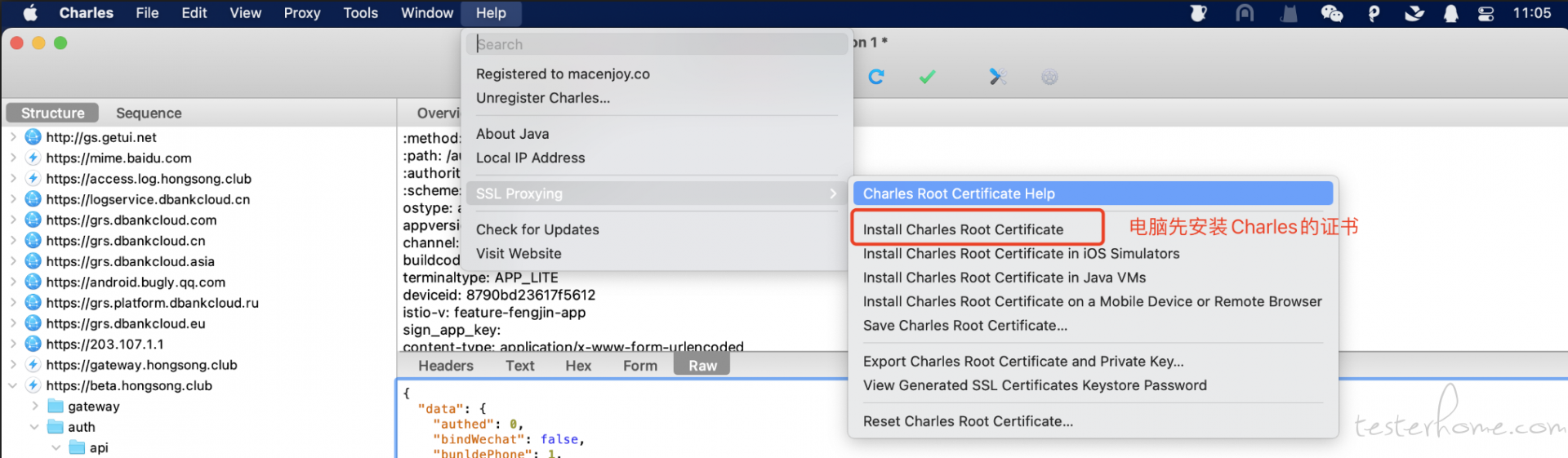Select Local IP Address
This screenshot has width=1568, height=458.
tap(530, 158)
